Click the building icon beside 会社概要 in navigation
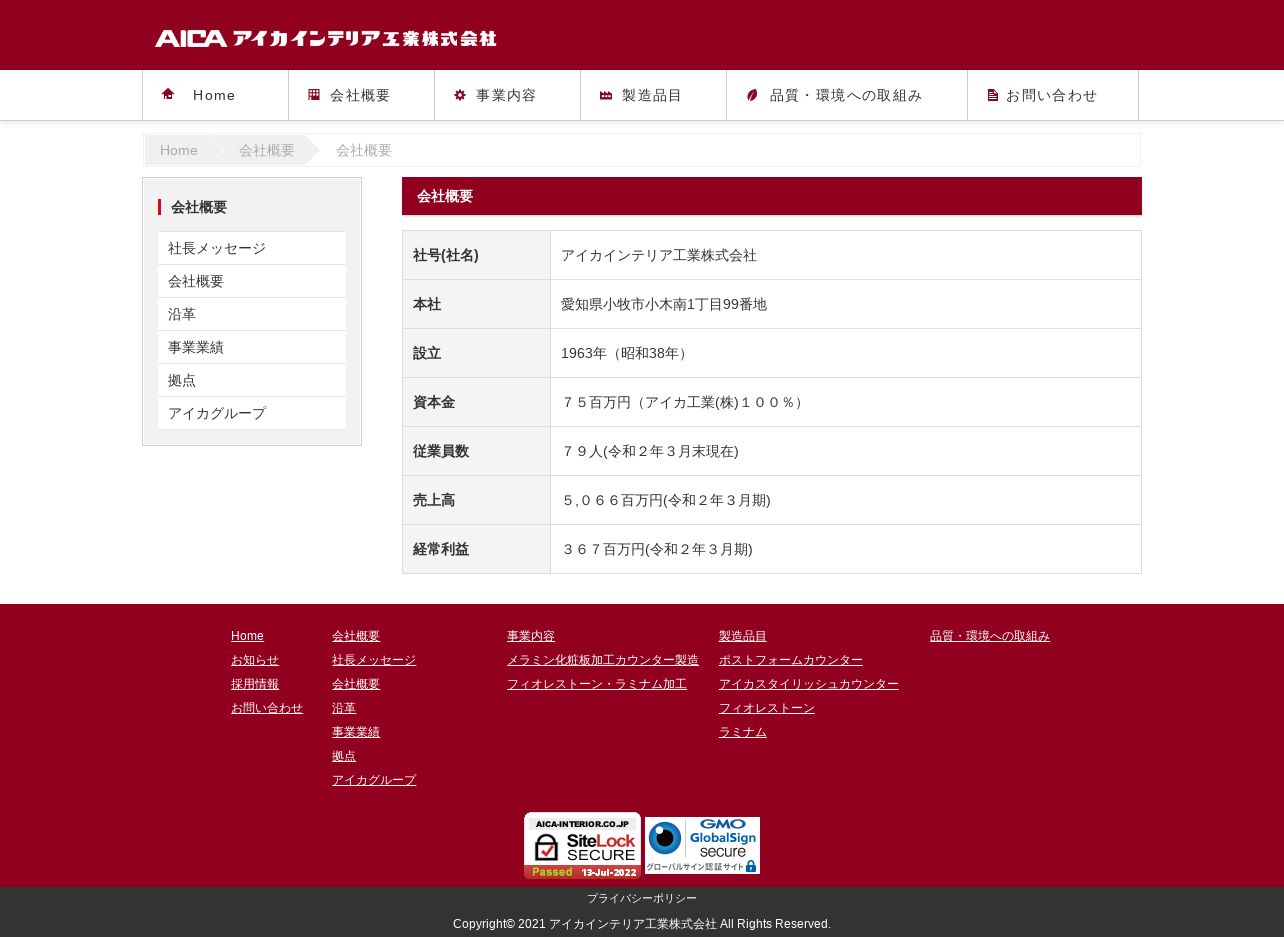The width and height of the screenshot is (1284, 937). tap(314, 95)
